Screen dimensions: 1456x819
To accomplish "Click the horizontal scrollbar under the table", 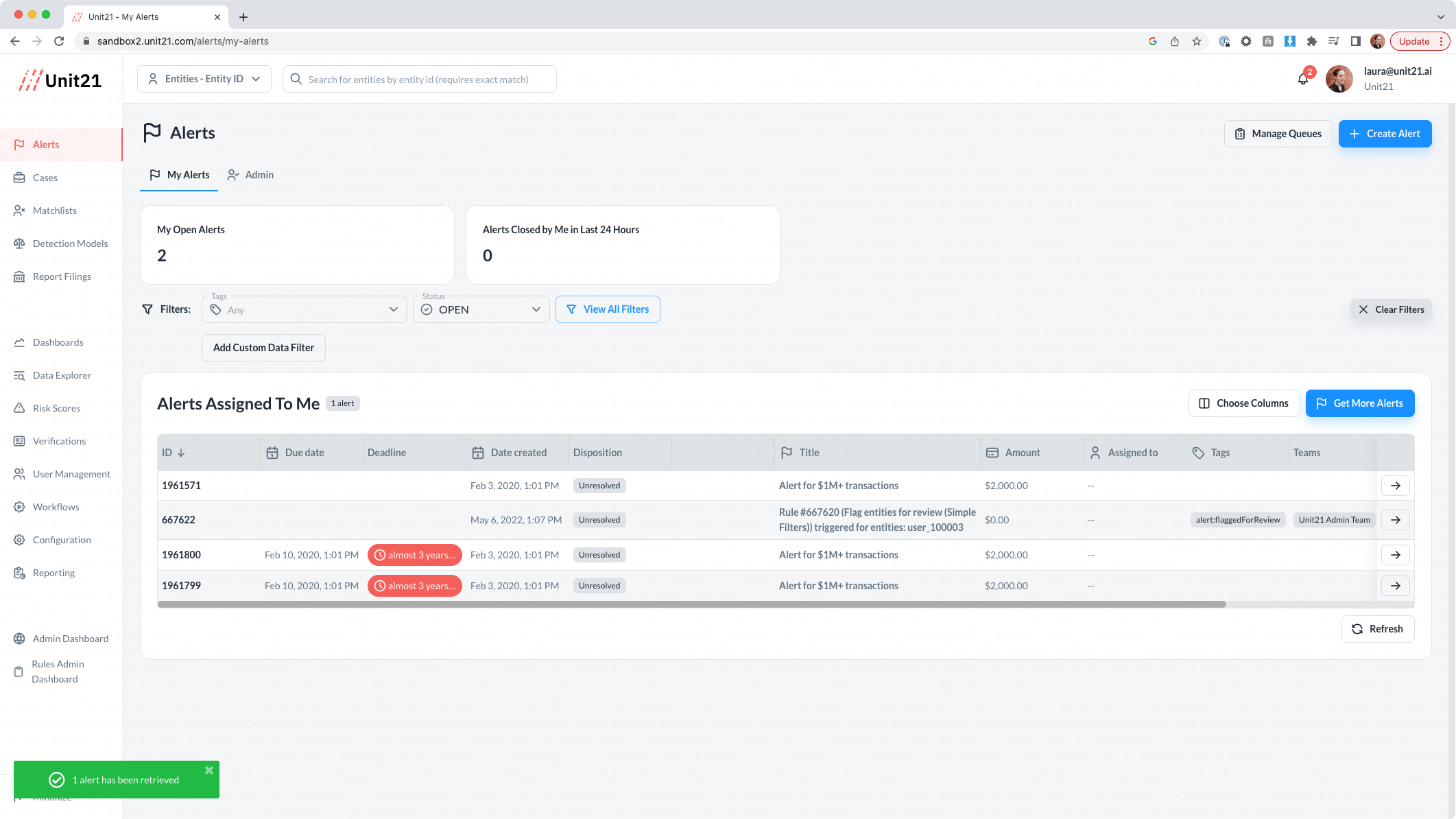I will coord(691,604).
